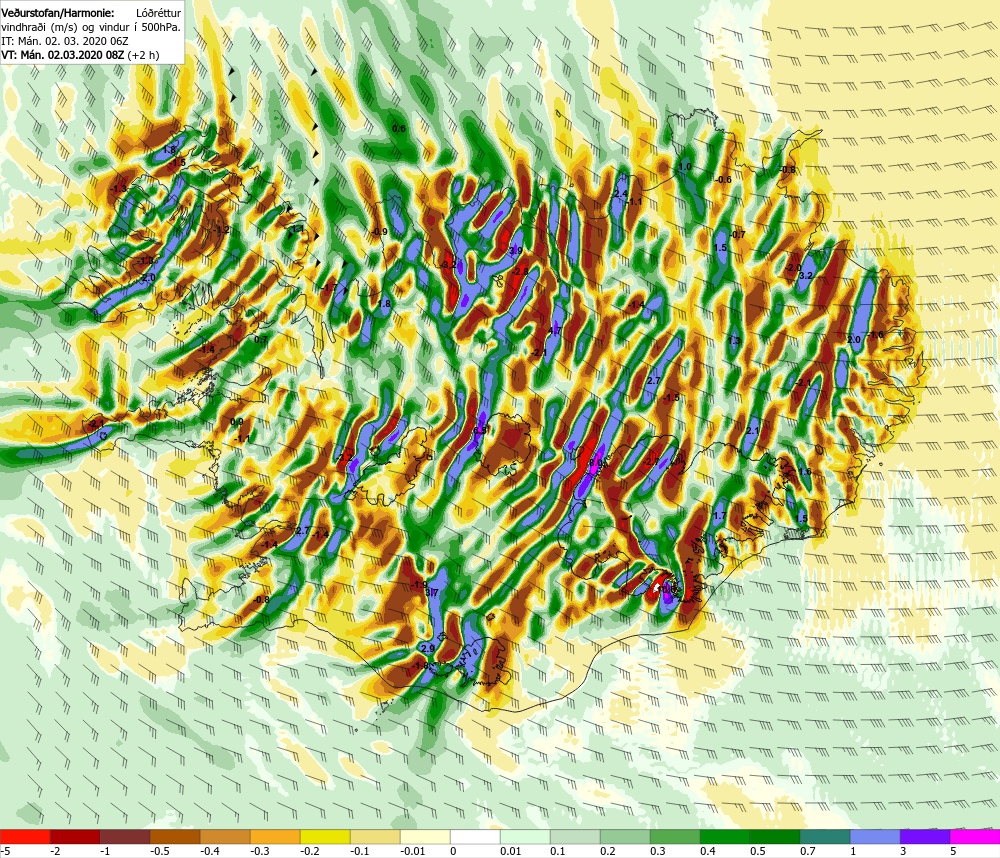Click the '1.0' value label on the map
The image size is (1000, 858).
(684, 166)
